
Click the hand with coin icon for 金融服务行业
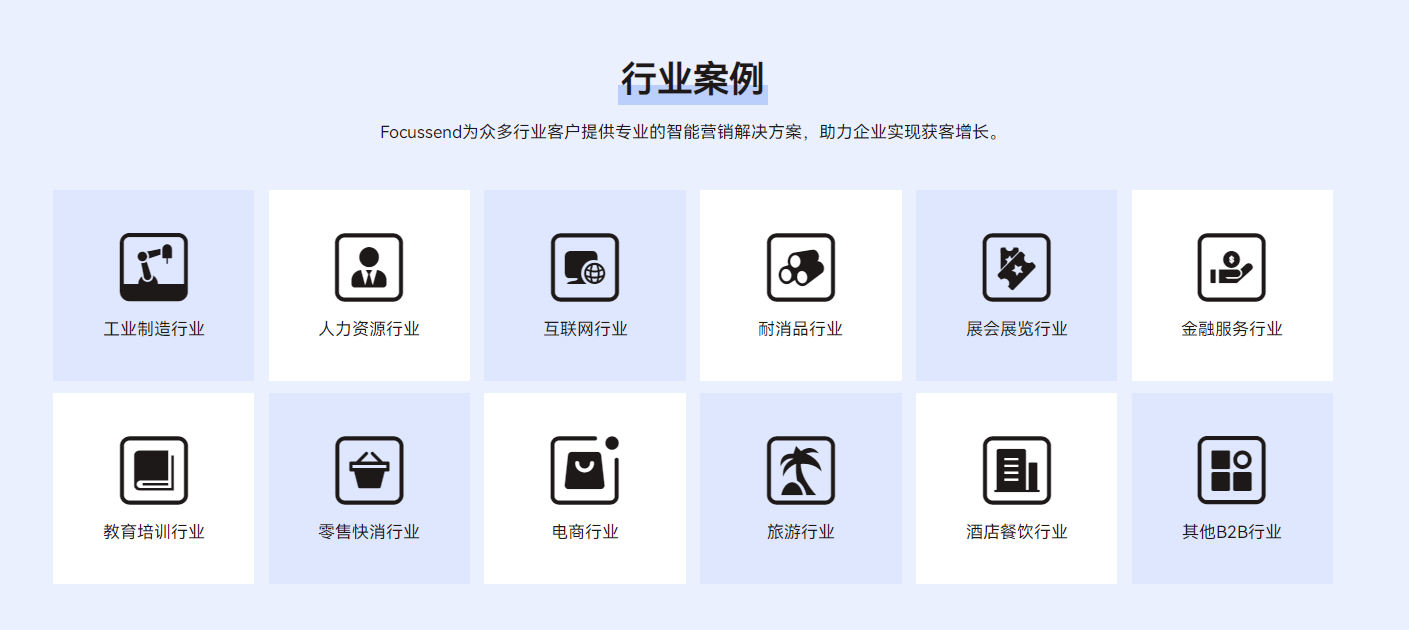click(1232, 267)
